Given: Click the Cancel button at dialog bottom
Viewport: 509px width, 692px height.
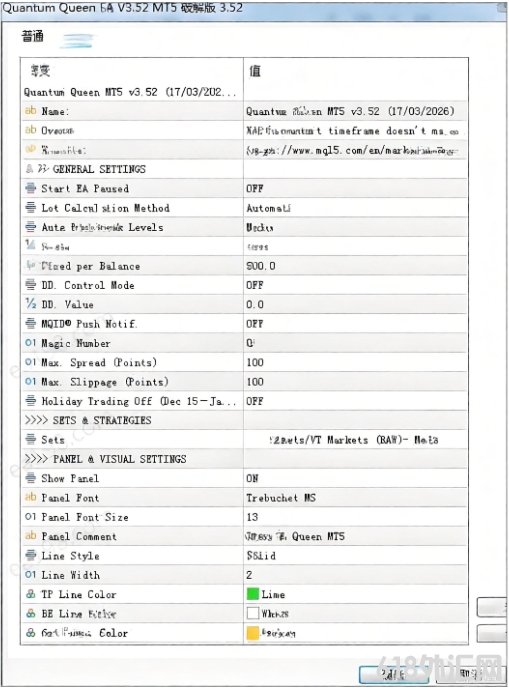Looking at the screenshot, I should 469,674.
